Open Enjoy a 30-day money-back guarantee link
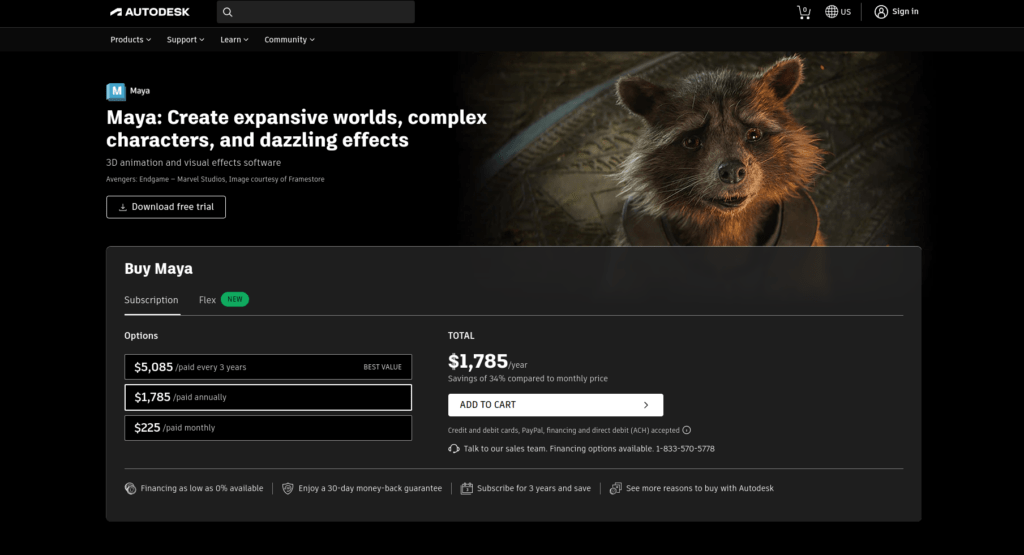The height and width of the screenshot is (555, 1024). [370, 488]
